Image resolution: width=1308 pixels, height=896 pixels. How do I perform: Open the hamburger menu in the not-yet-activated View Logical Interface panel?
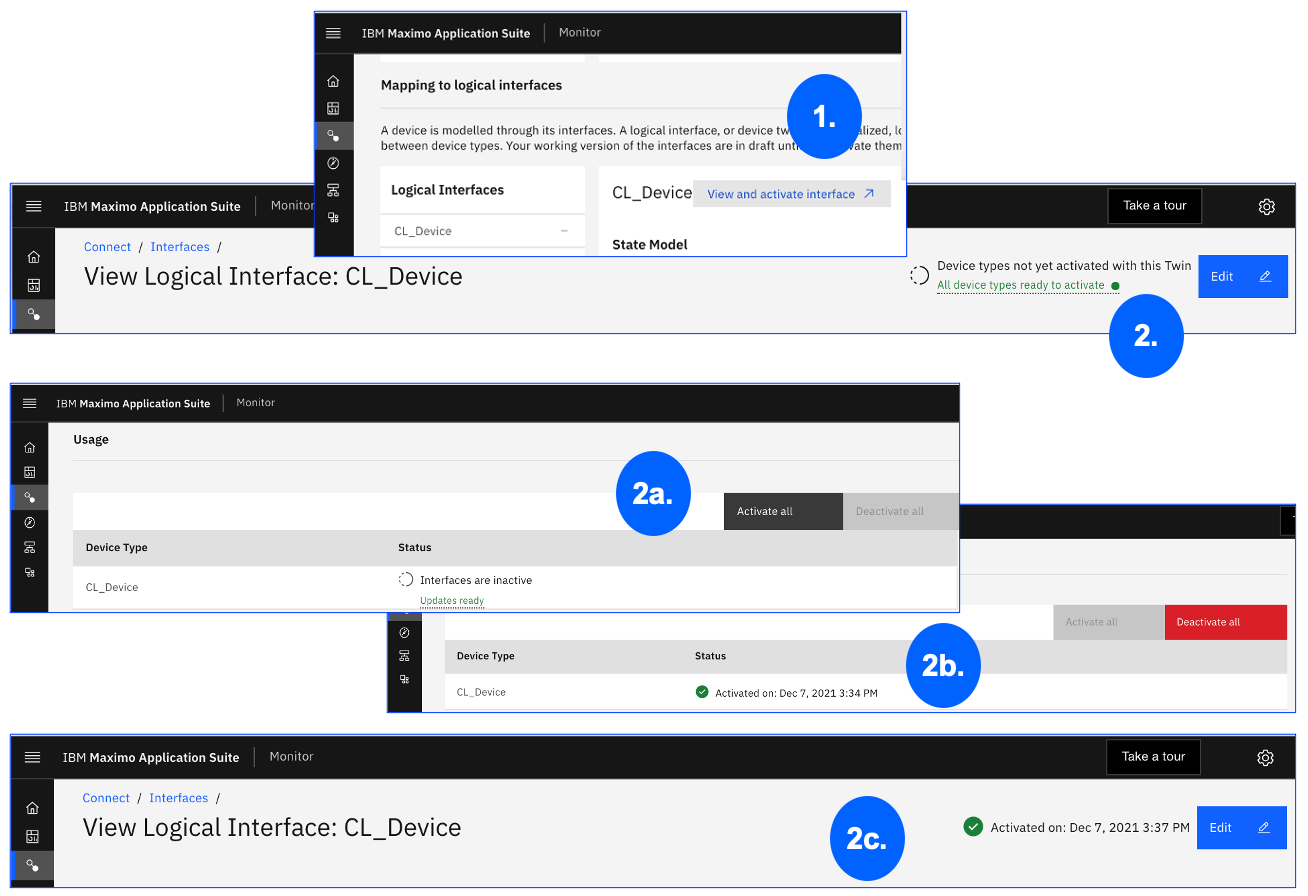[33, 206]
